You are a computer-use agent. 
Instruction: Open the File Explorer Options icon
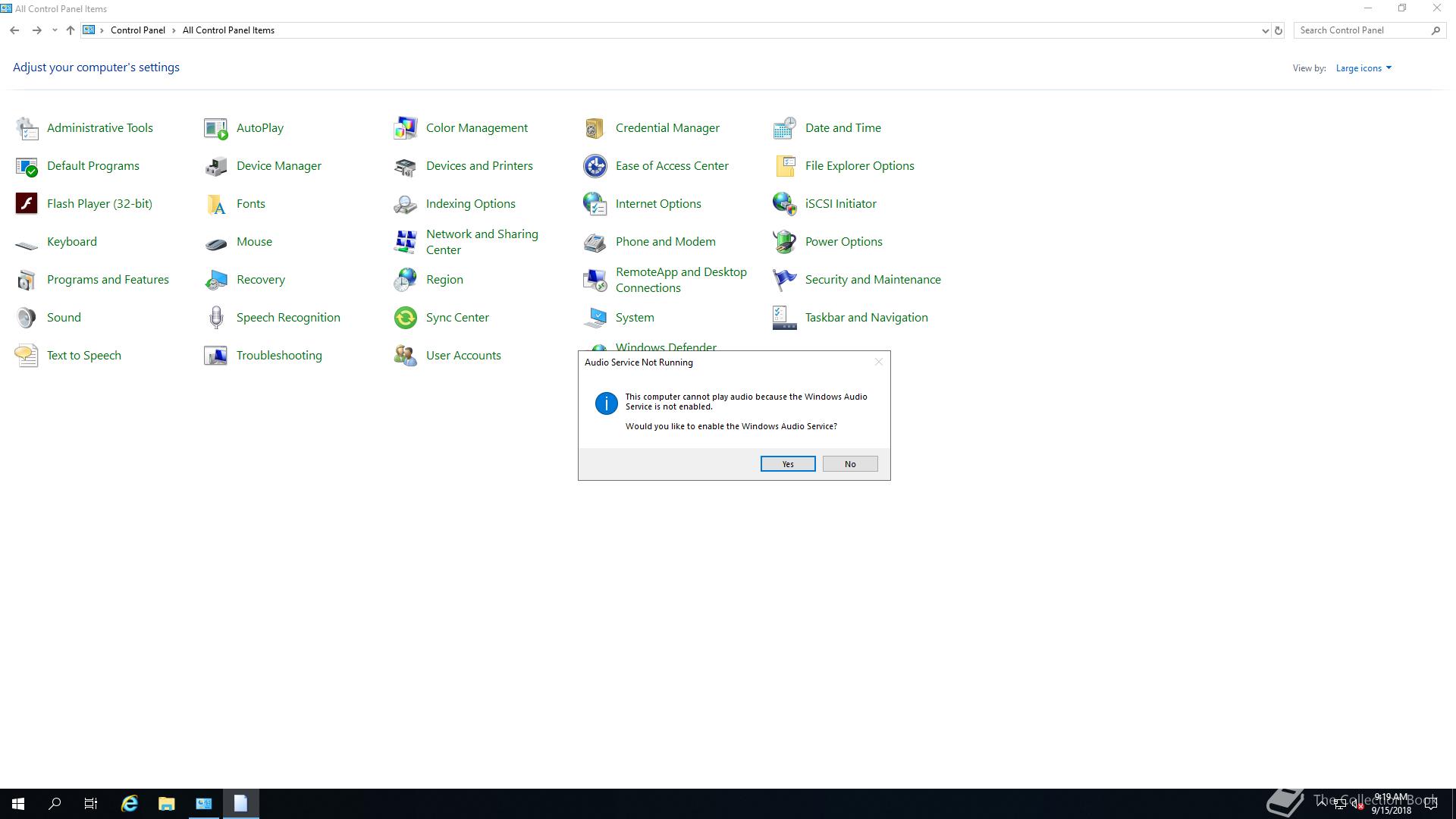pos(785,166)
